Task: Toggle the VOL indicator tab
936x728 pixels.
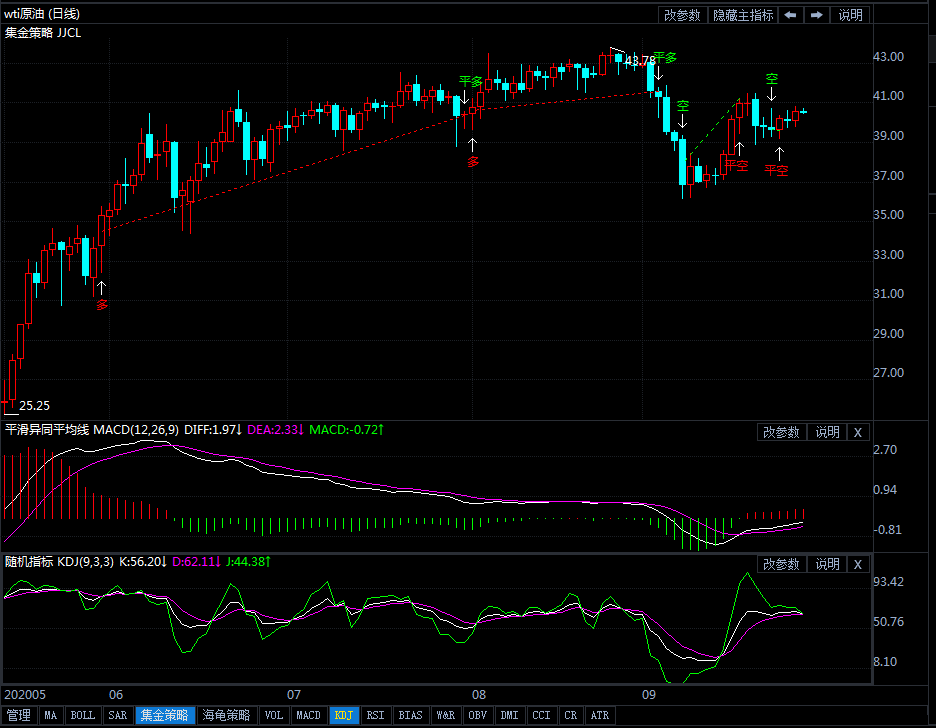Action: [x=273, y=716]
